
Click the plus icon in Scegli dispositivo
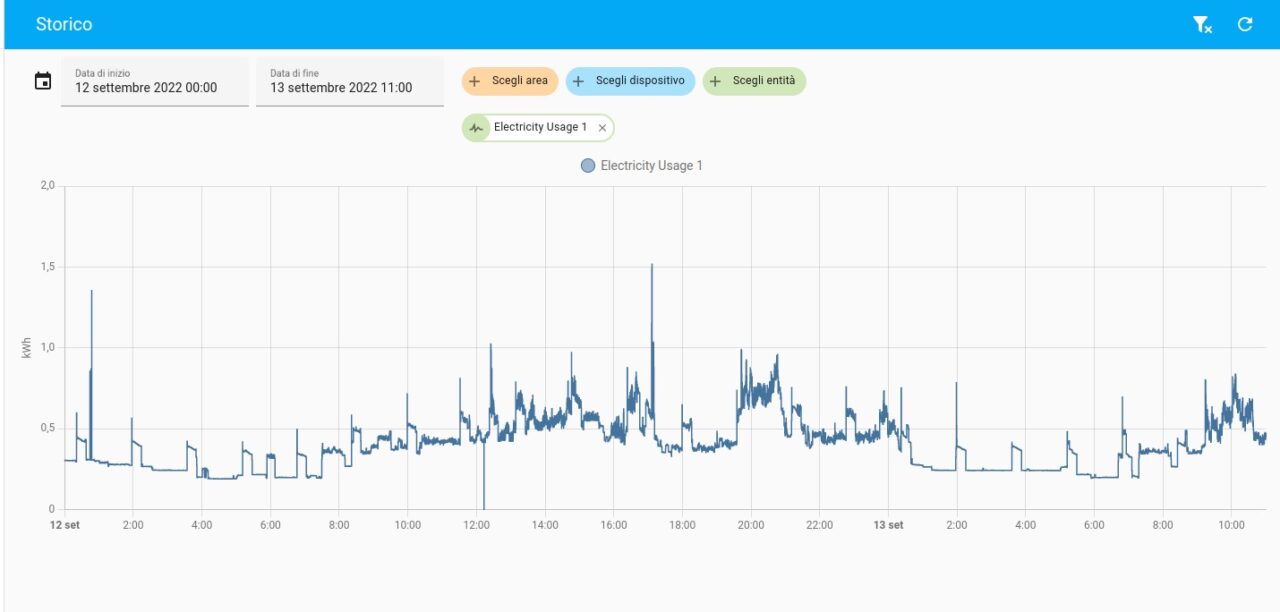pyautogui.click(x=578, y=81)
